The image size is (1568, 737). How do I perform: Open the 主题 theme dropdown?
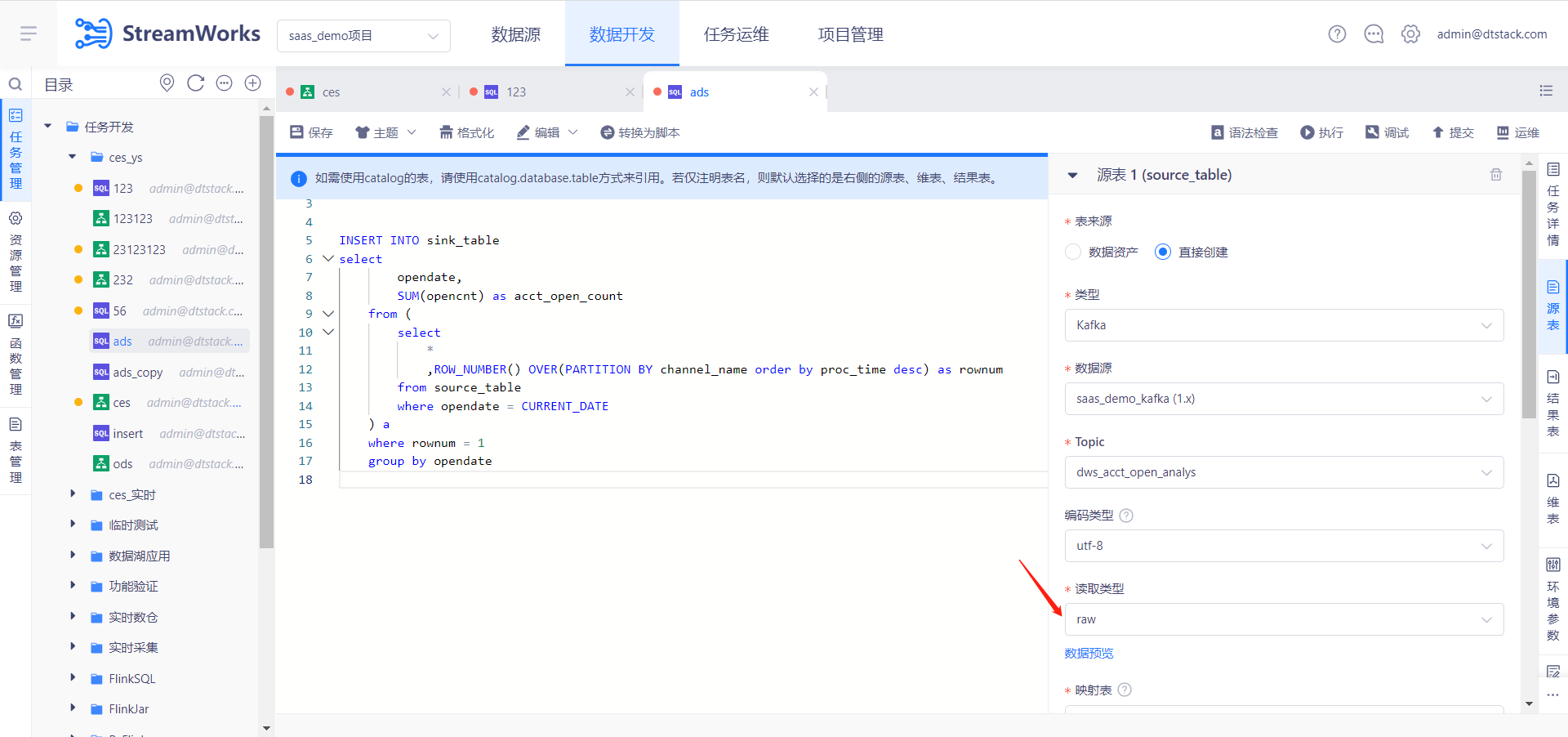tap(385, 132)
